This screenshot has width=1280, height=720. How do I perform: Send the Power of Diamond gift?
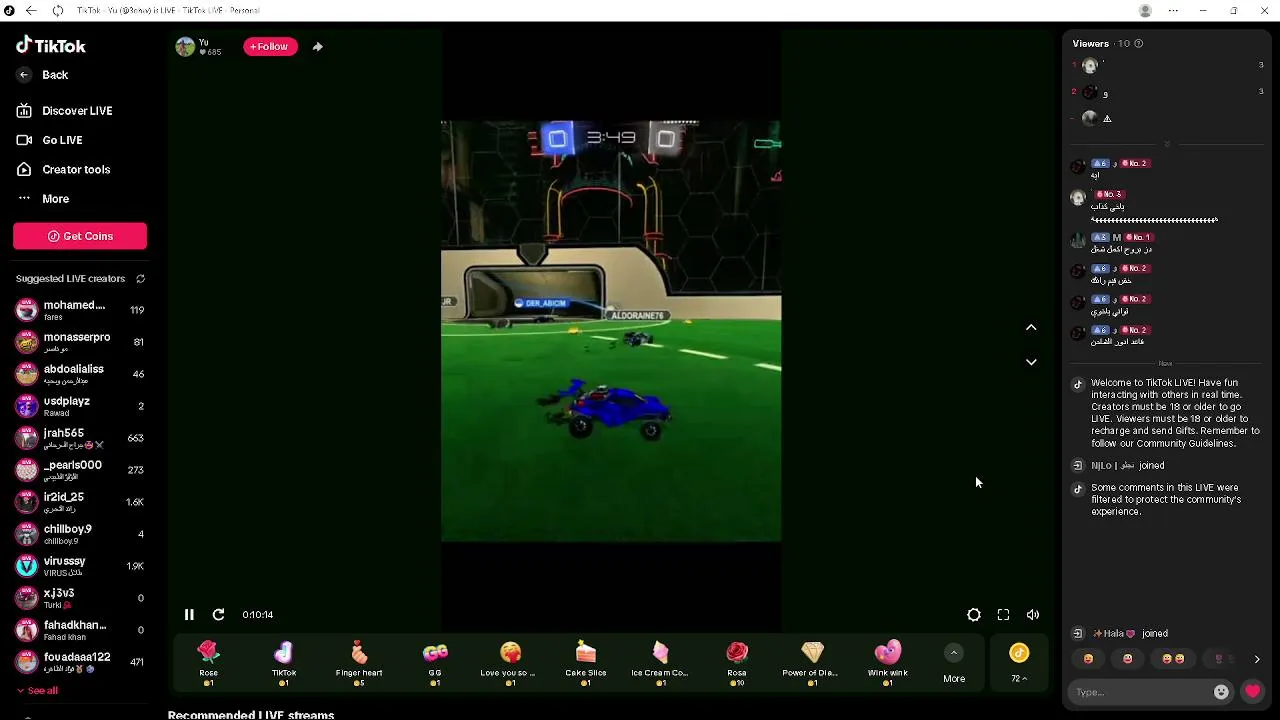point(812,663)
